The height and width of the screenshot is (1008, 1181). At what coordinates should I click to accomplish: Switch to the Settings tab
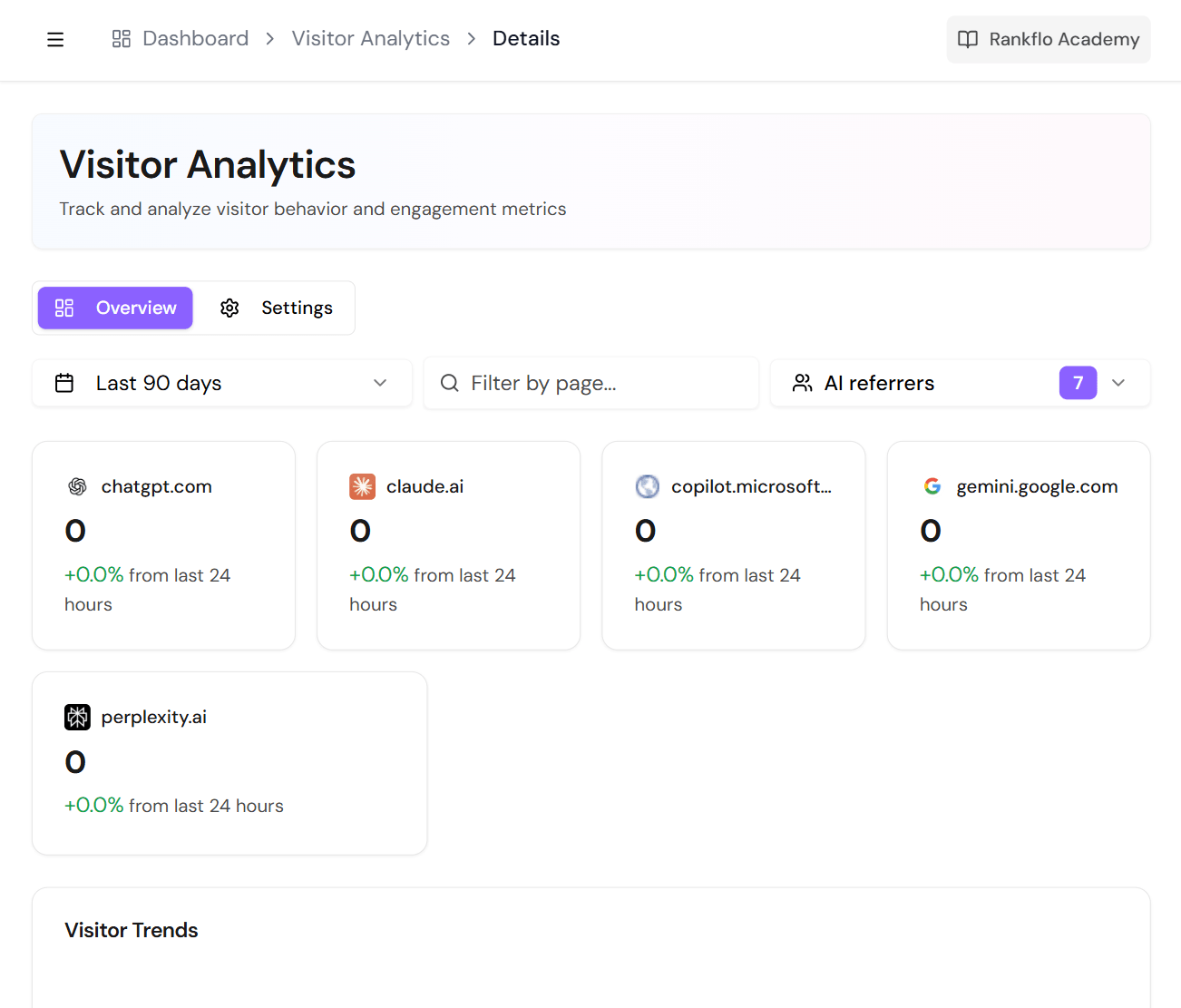click(278, 308)
